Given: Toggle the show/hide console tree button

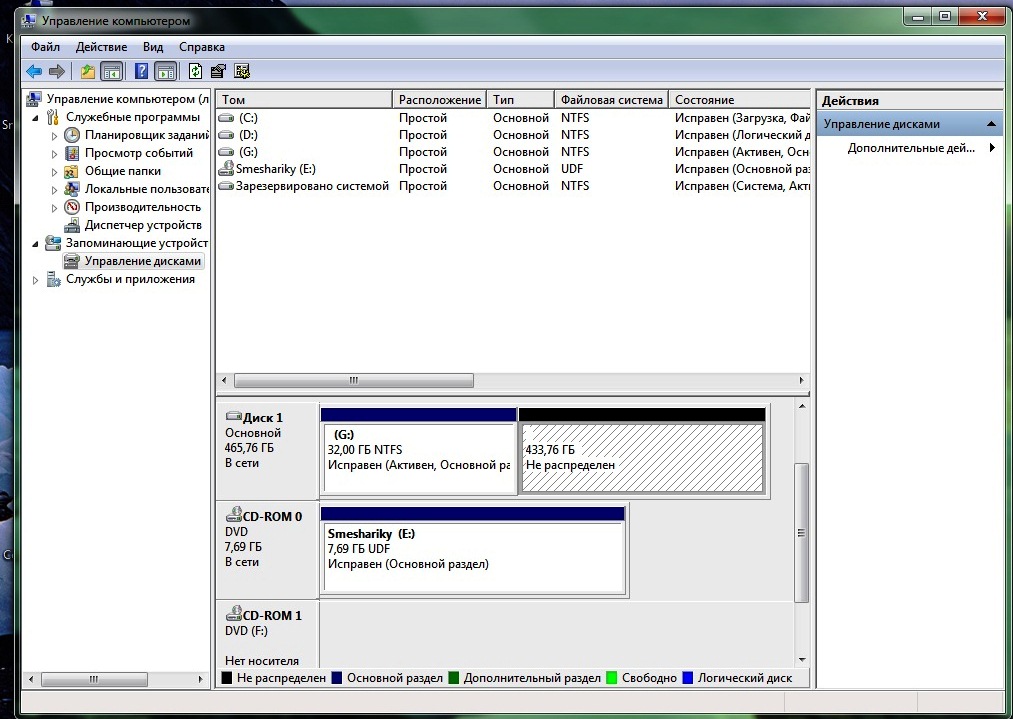Looking at the screenshot, I should [x=112, y=71].
